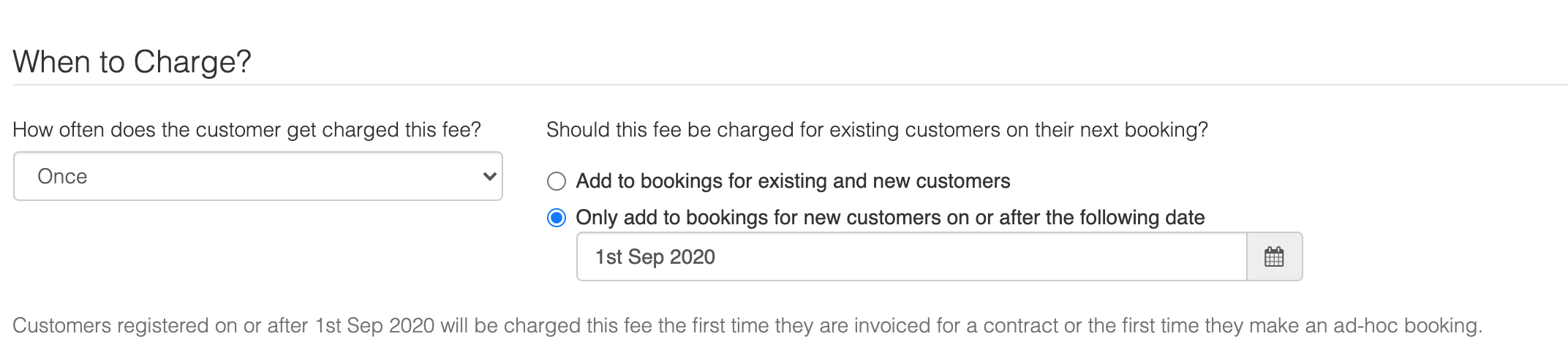Select the 'Only add to bookings for new customers' radio

[x=557, y=218]
